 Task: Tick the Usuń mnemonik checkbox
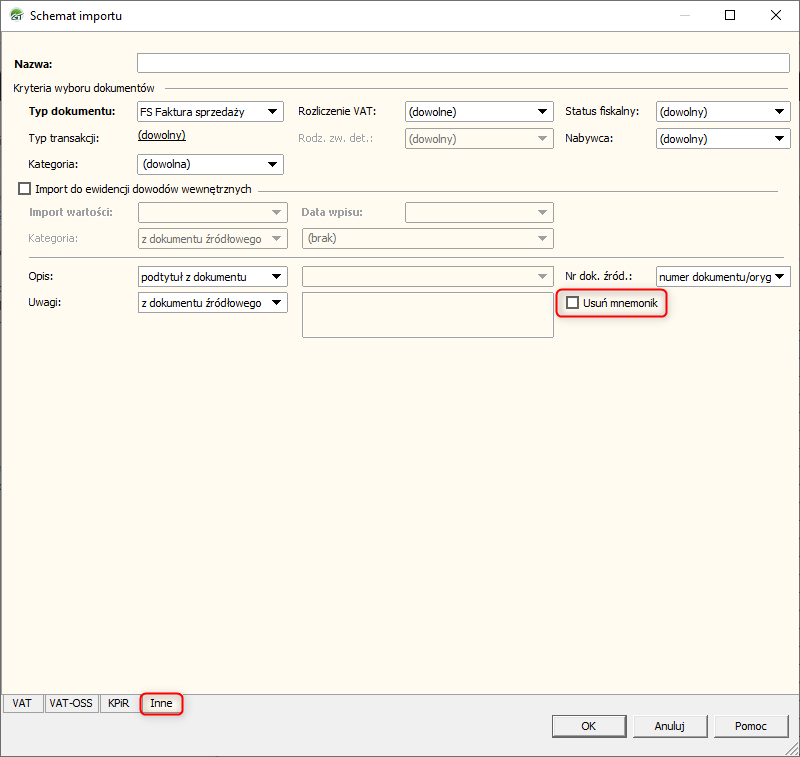click(x=572, y=303)
